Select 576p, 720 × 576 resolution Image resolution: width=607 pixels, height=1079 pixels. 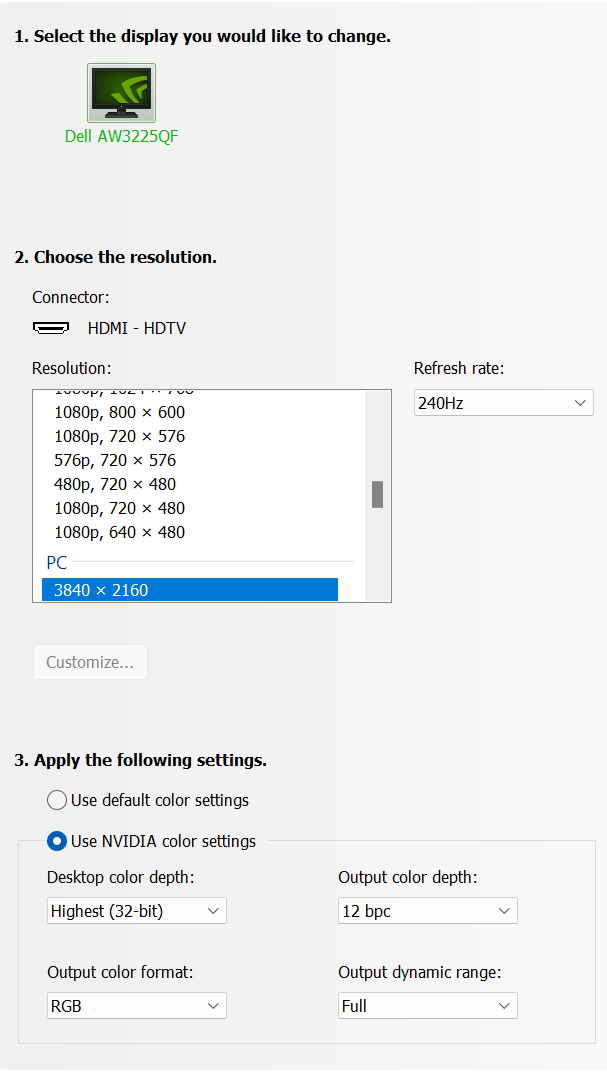pos(115,460)
